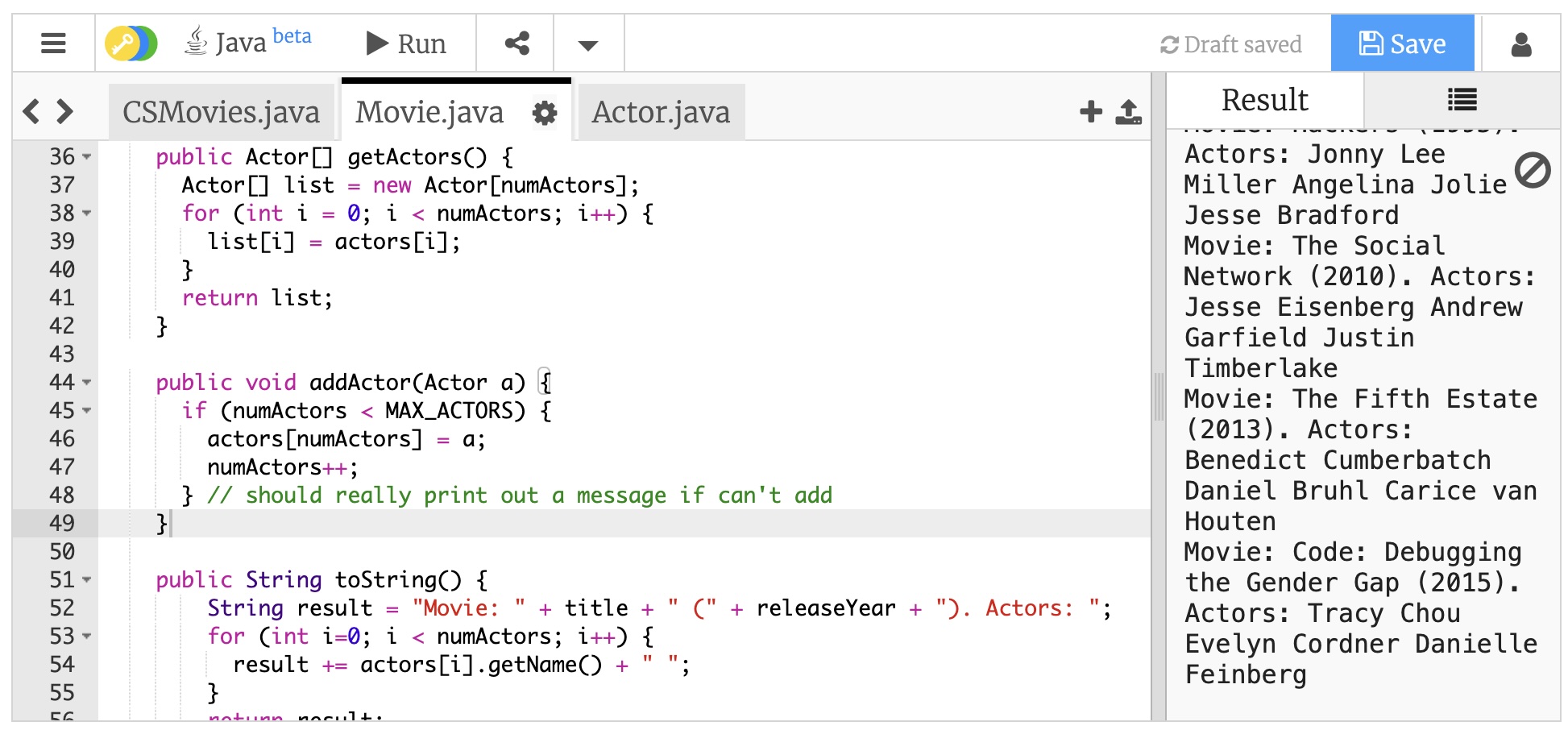Click the blue Save button
Screen dimensions: 1568x730
(1402, 44)
